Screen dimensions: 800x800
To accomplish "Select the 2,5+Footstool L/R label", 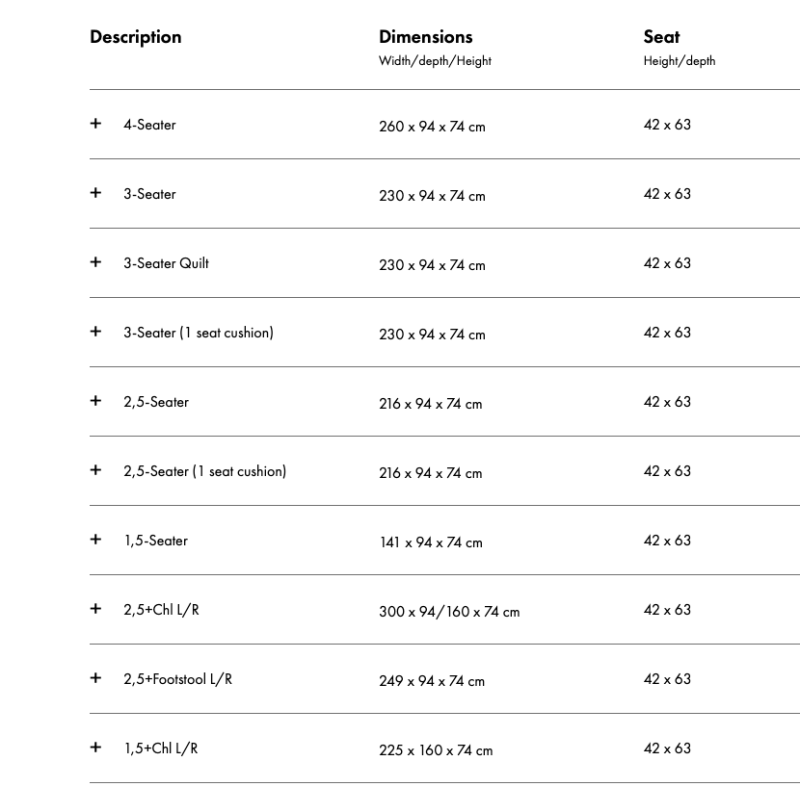I will [178, 679].
